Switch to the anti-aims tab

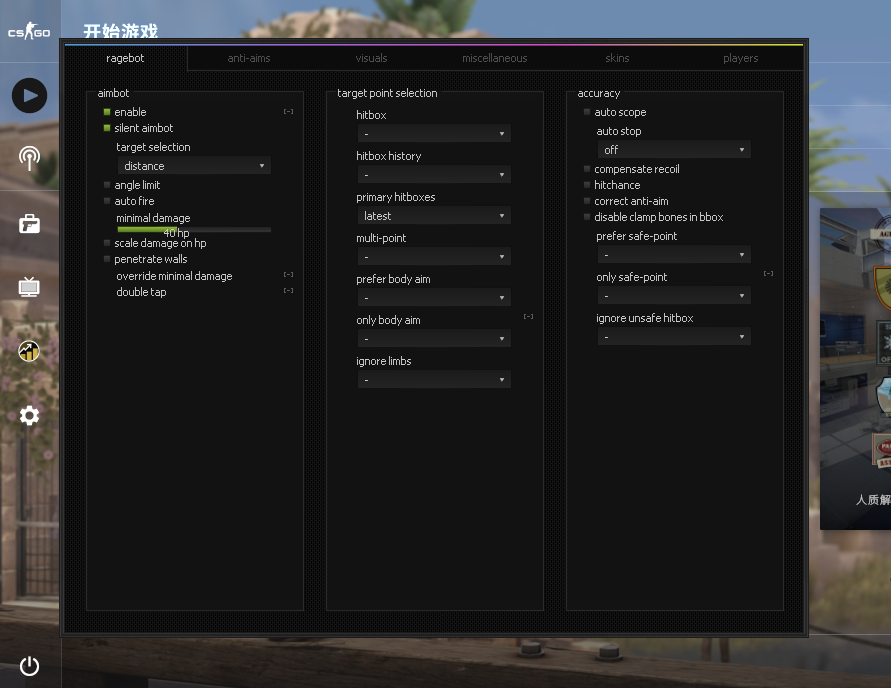tap(249, 58)
